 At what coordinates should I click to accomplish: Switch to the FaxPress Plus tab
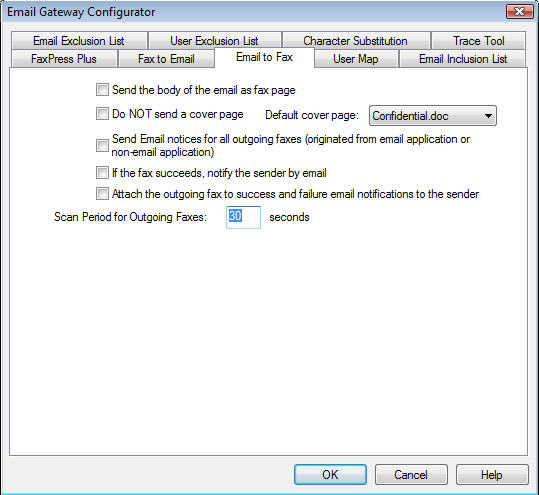point(64,58)
